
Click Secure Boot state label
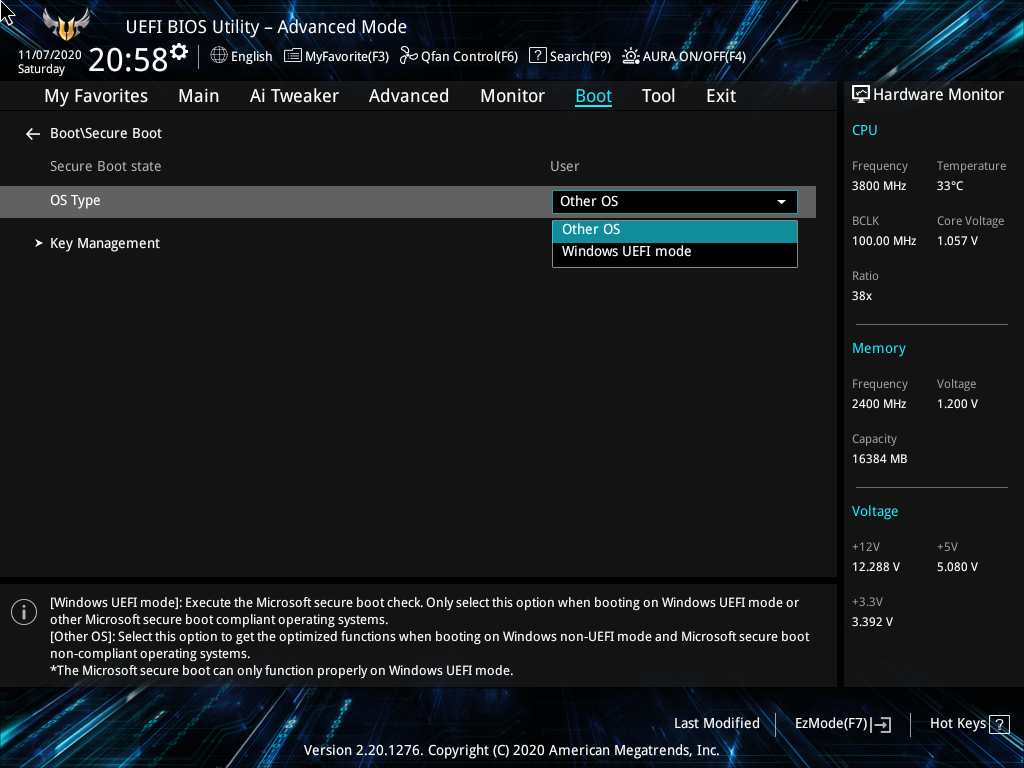(106, 166)
